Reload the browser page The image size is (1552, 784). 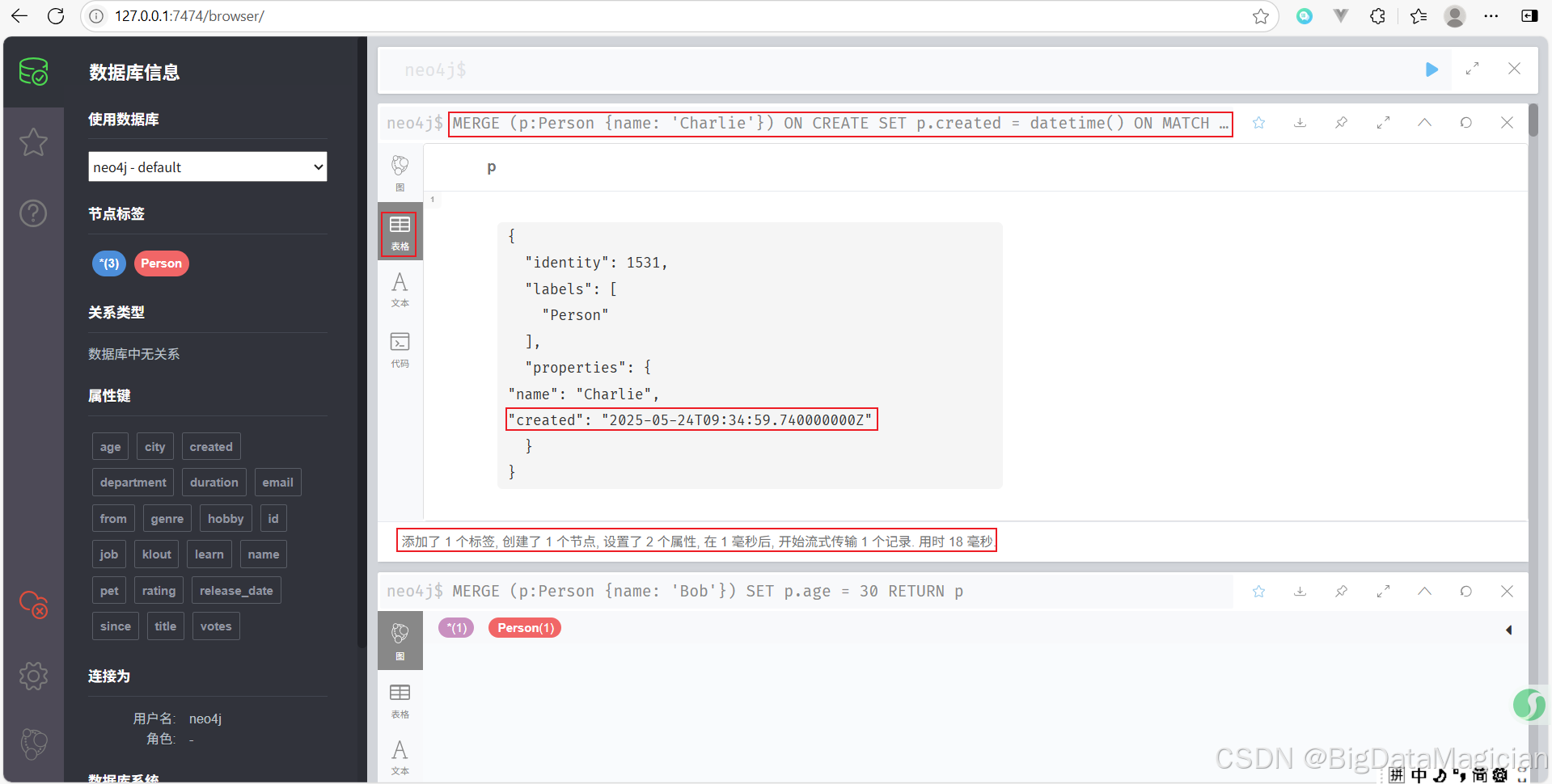pyautogui.click(x=56, y=16)
